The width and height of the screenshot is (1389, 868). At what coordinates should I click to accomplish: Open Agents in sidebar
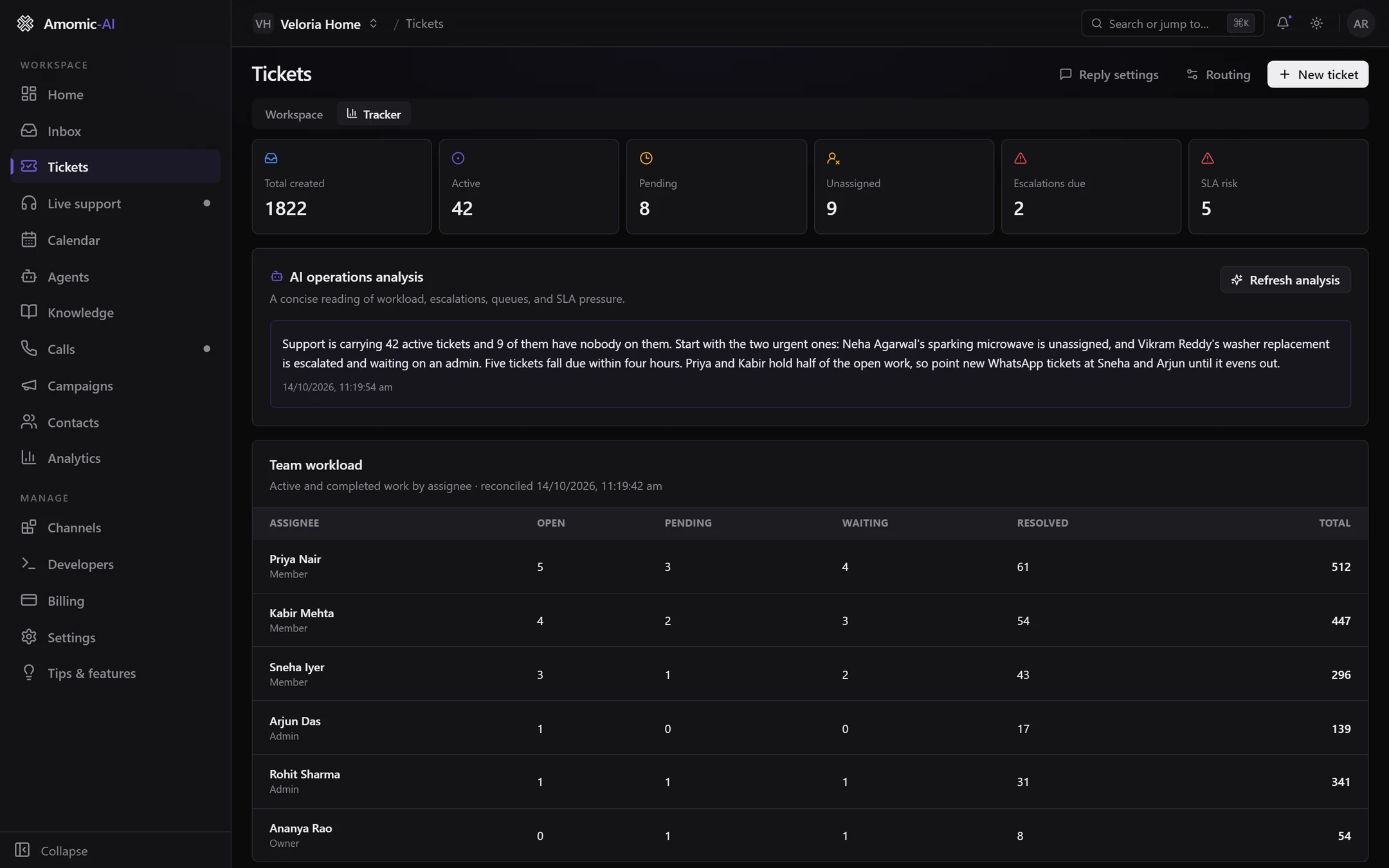tap(116, 276)
